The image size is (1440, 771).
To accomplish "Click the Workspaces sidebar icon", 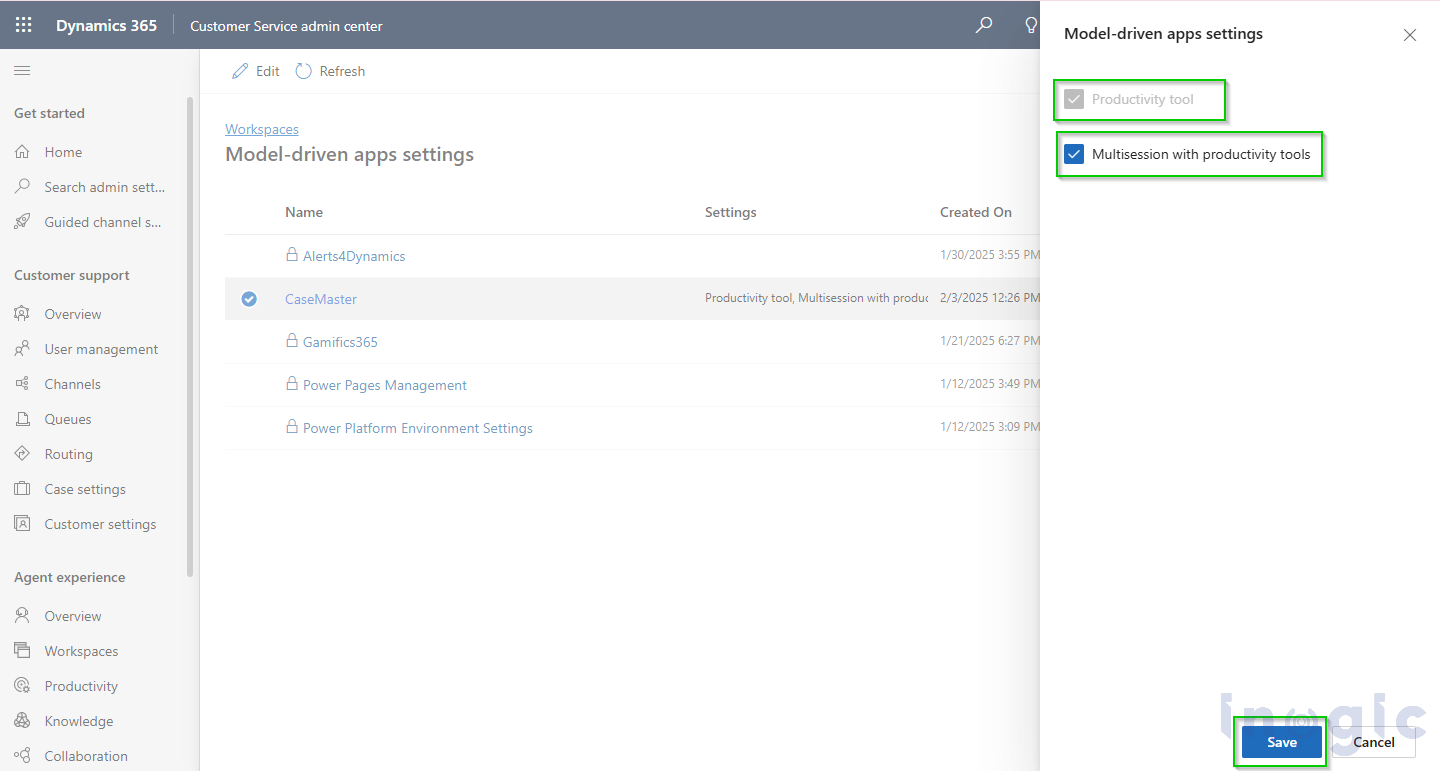I will pos(22,651).
